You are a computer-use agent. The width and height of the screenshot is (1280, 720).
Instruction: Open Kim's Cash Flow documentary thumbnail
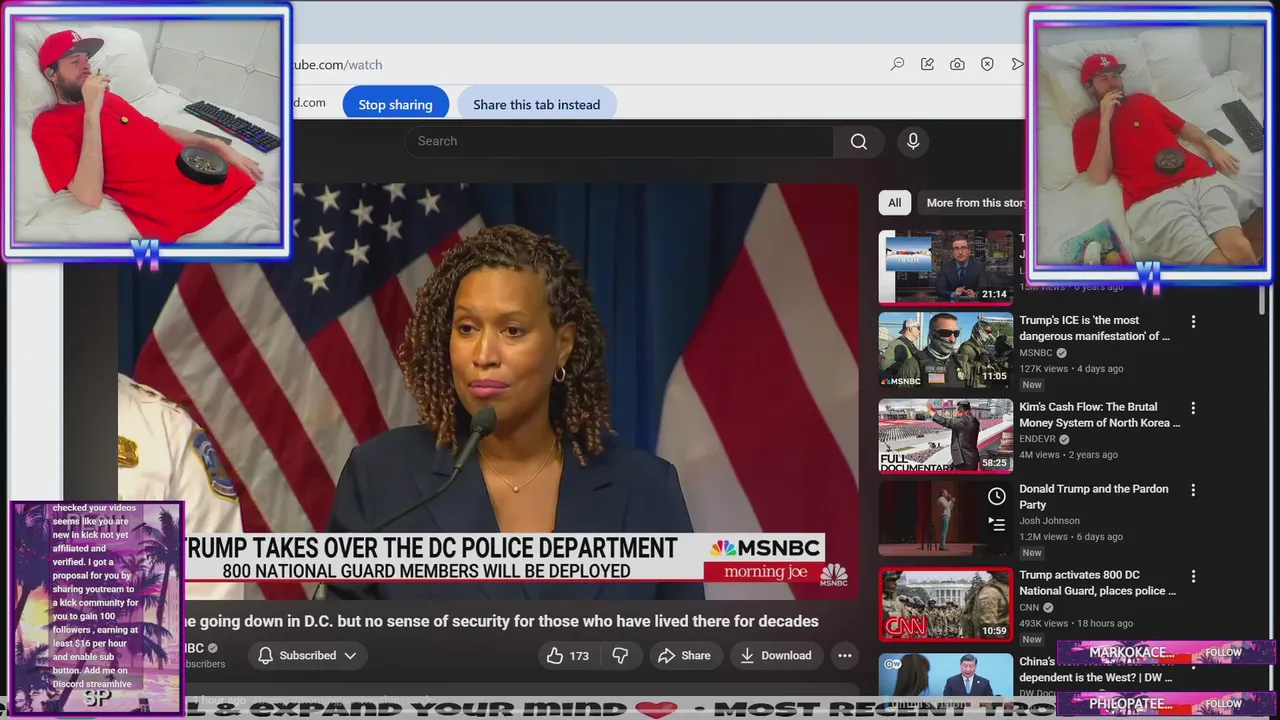[946, 436]
